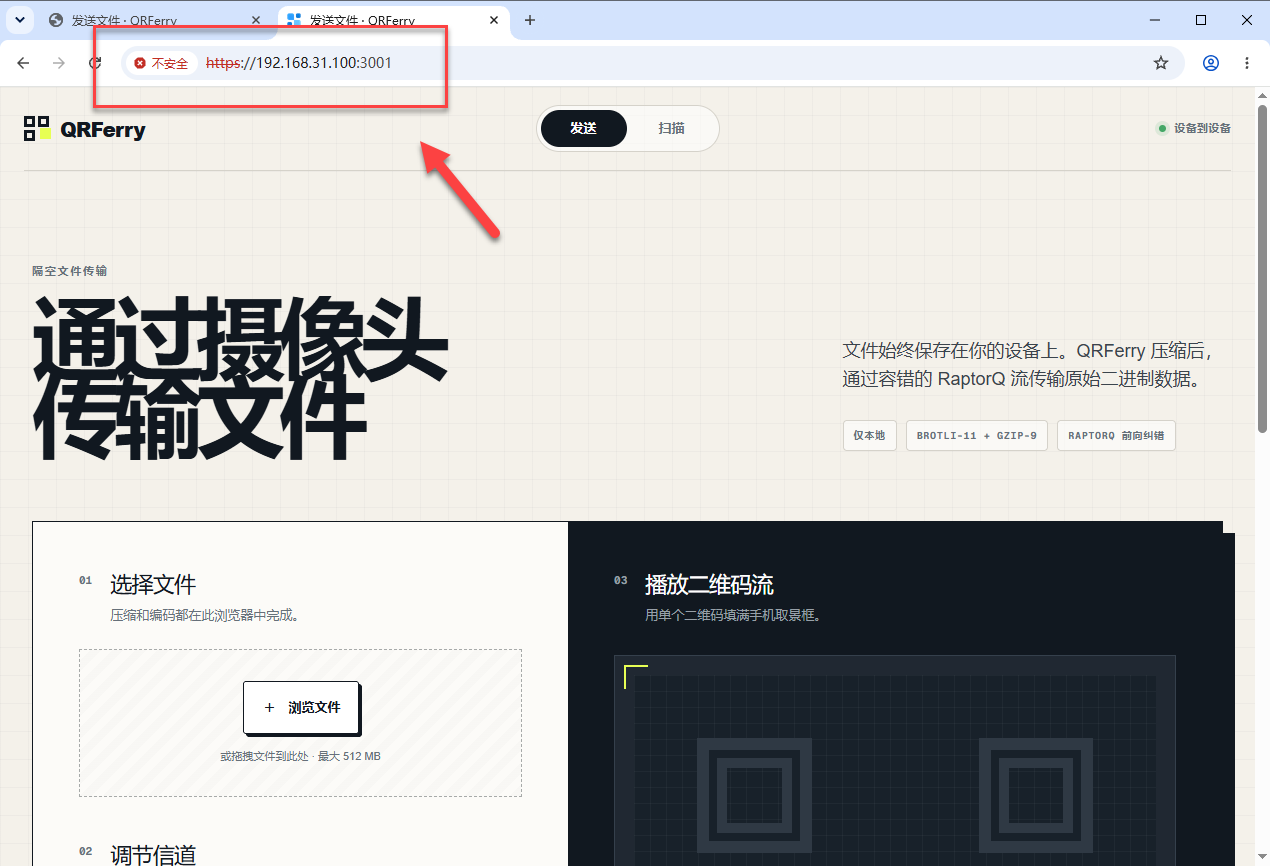Click the QR code preview area
1270x866 pixels.
point(895,761)
